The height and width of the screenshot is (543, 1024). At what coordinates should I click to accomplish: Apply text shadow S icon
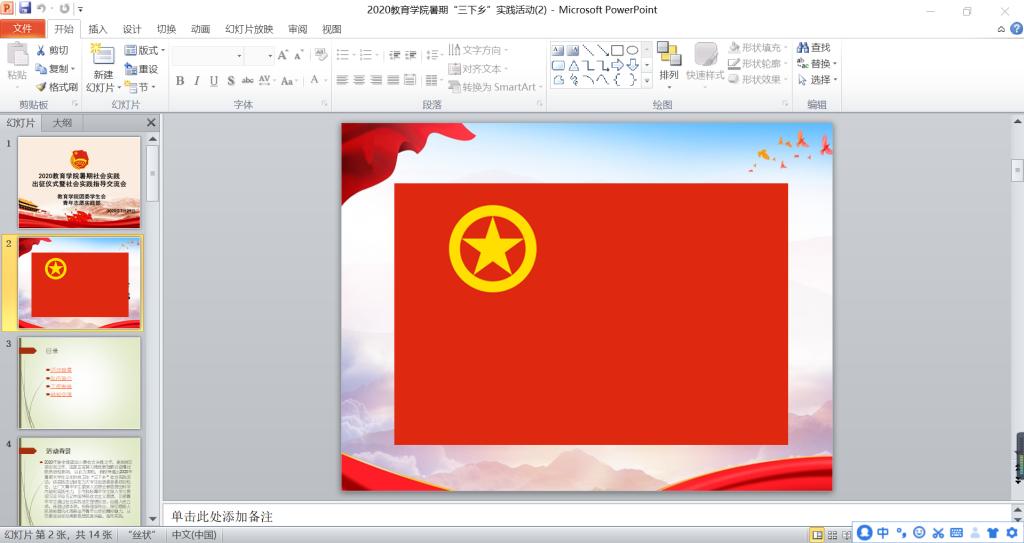(x=231, y=80)
